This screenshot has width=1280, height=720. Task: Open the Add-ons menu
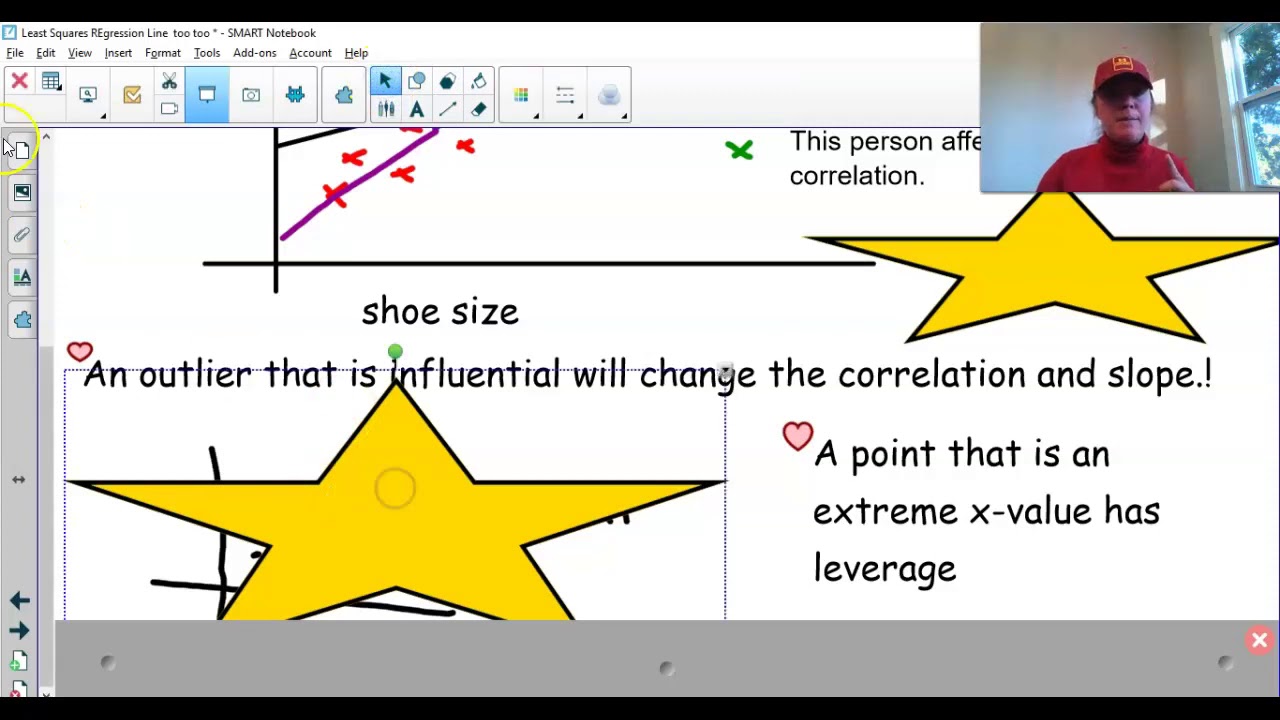255,53
